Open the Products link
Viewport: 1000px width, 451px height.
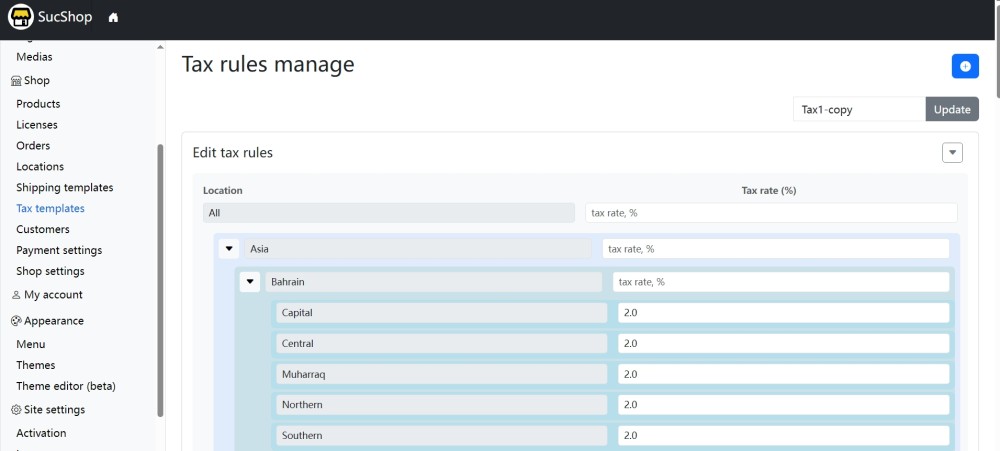[38, 104]
